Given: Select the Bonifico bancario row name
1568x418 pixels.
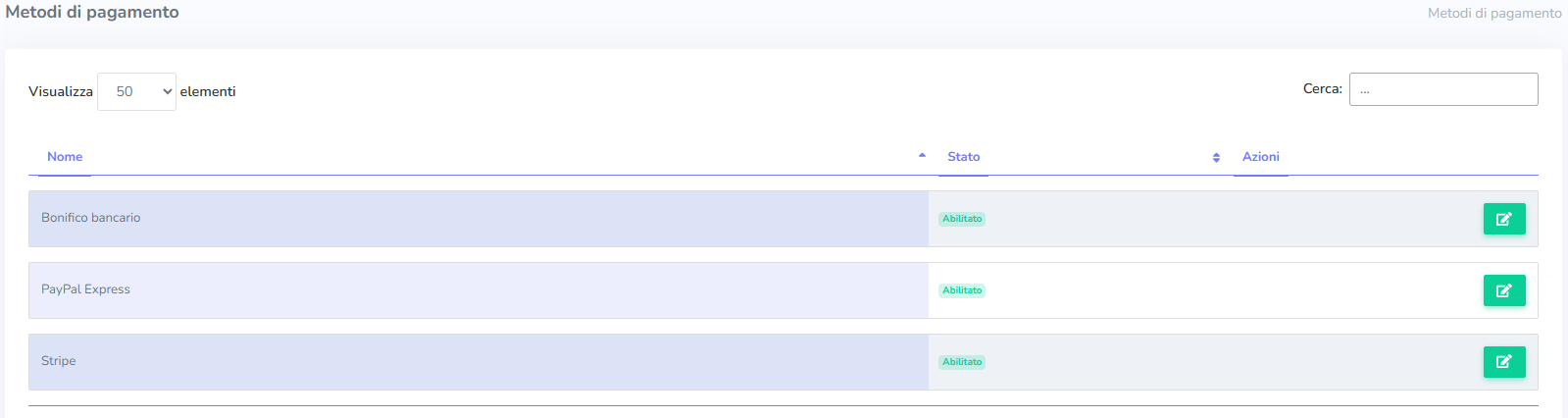Looking at the screenshot, I should (x=91, y=218).
